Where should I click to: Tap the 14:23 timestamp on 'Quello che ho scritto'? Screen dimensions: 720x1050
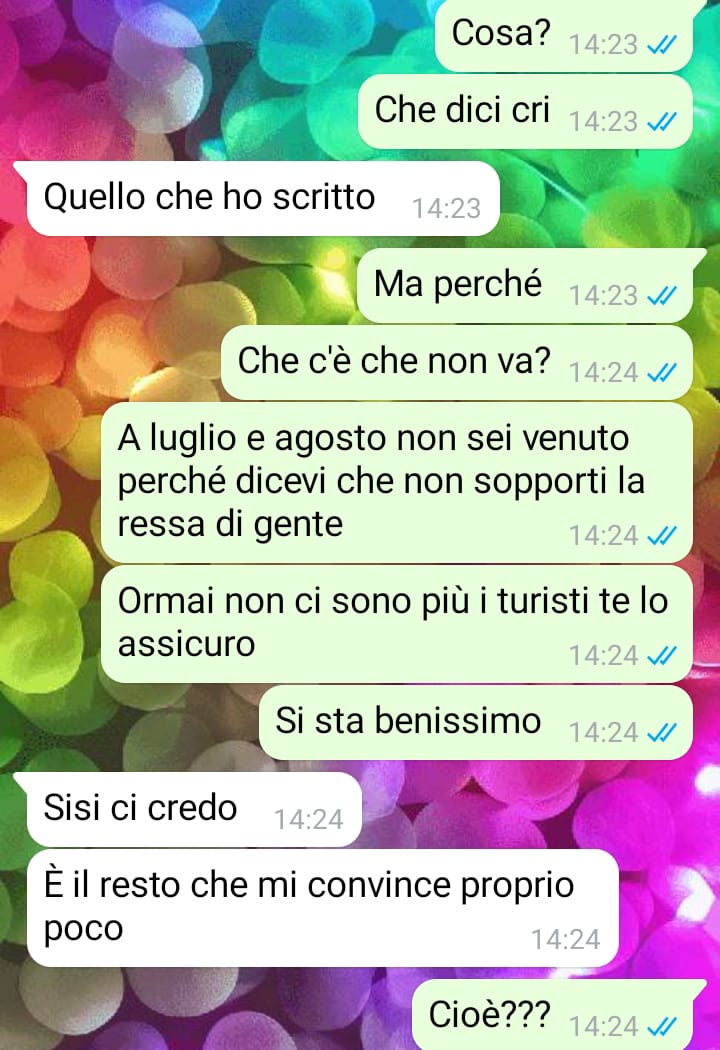pyautogui.click(x=446, y=209)
